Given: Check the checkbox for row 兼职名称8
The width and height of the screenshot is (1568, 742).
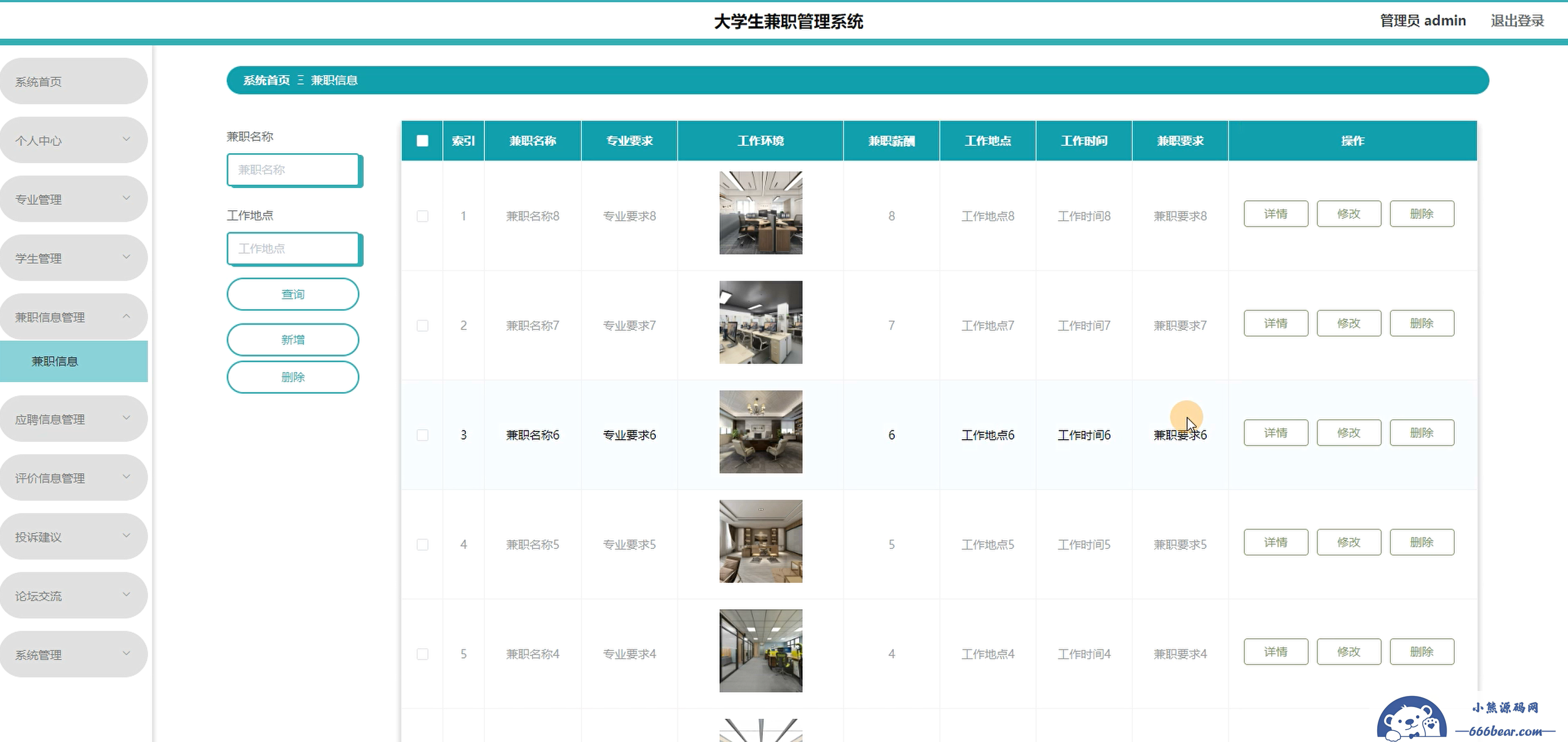Looking at the screenshot, I should (x=422, y=216).
